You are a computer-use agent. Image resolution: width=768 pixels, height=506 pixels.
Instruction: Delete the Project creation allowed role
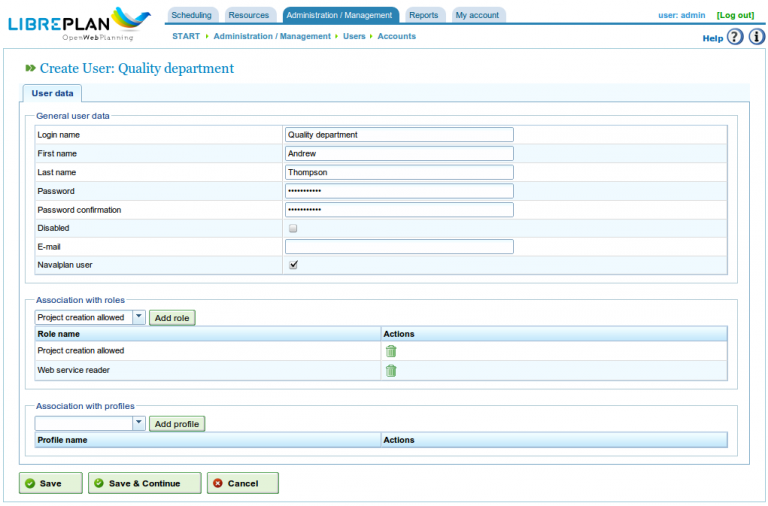[x=391, y=351]
